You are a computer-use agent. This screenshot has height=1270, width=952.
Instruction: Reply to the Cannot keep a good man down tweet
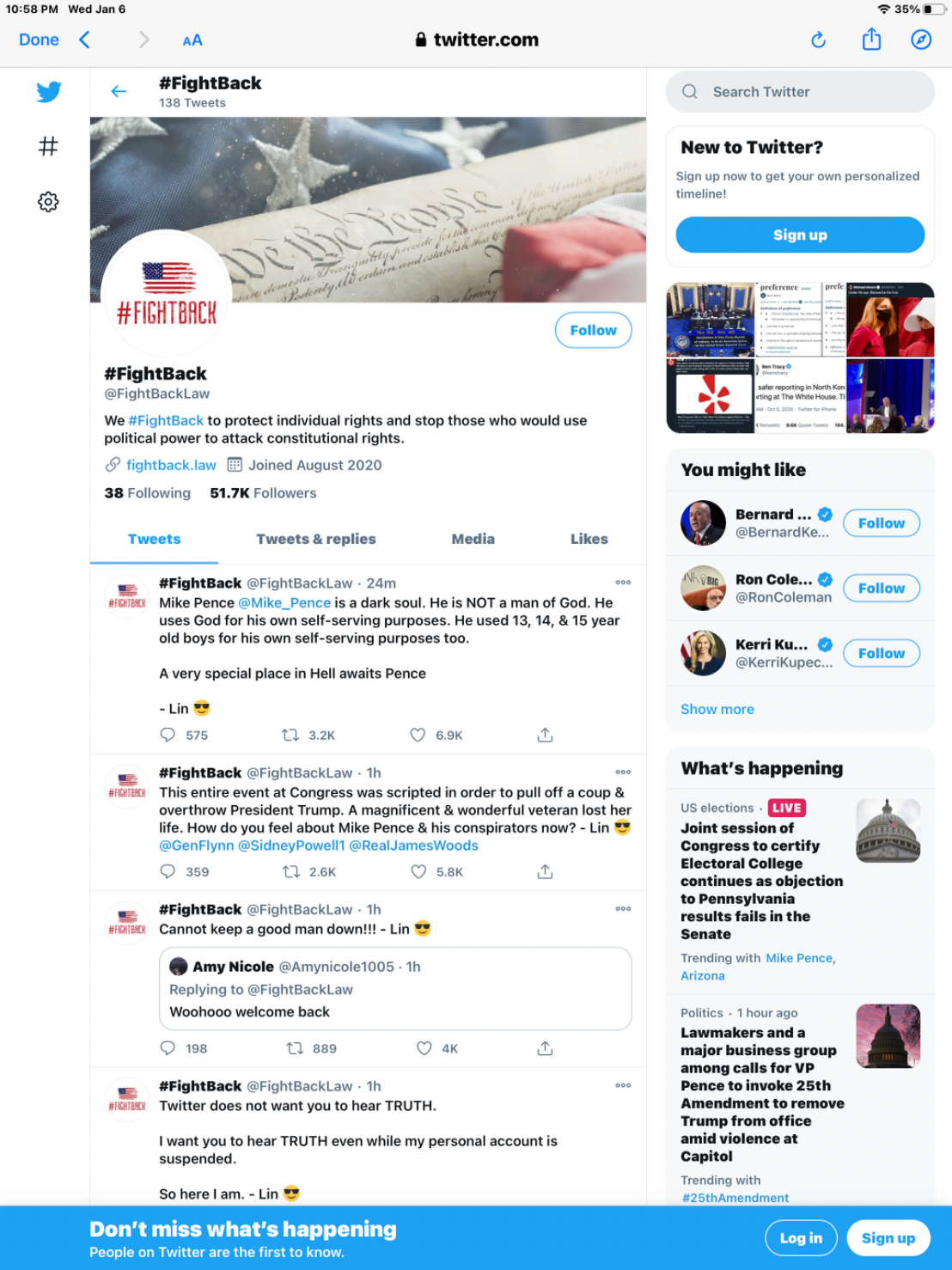click(168, 1048)
